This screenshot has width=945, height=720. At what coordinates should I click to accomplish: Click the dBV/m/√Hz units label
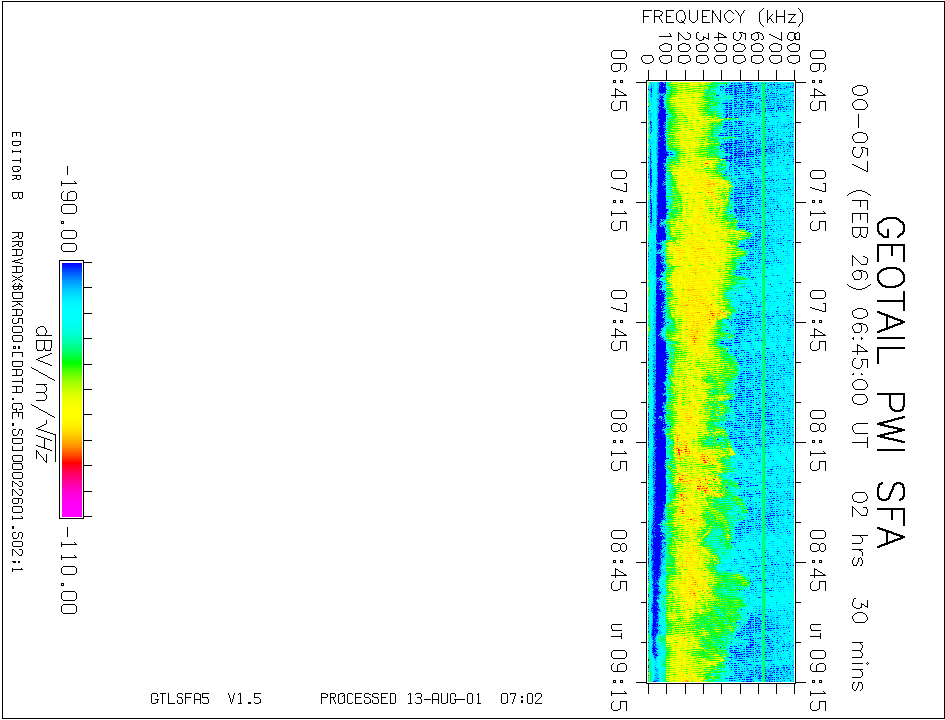click(x=43, y=395)
